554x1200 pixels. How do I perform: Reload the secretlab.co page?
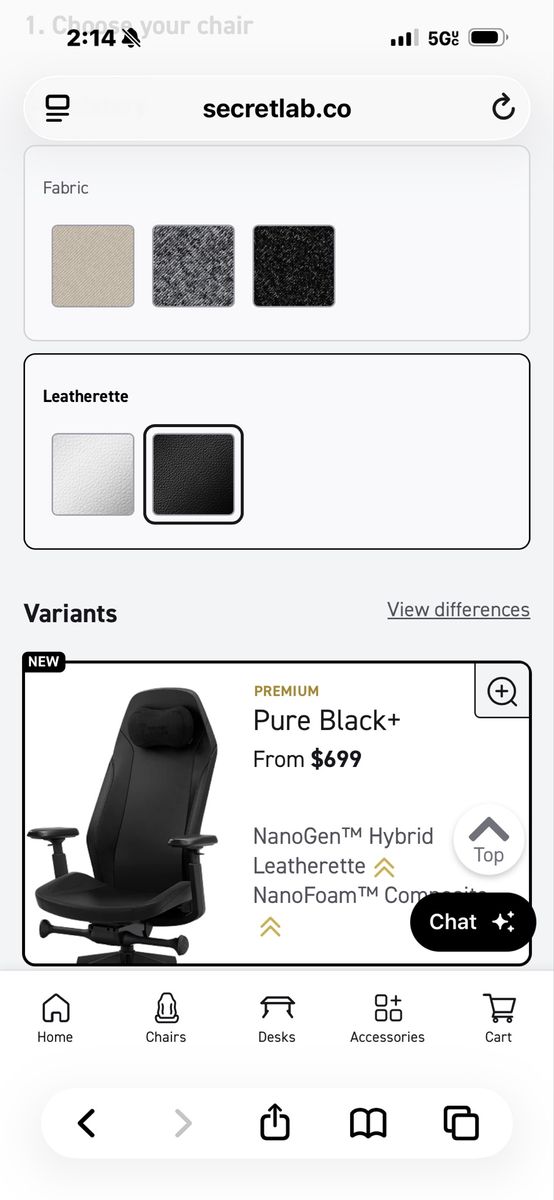click(x=503, y=107)
